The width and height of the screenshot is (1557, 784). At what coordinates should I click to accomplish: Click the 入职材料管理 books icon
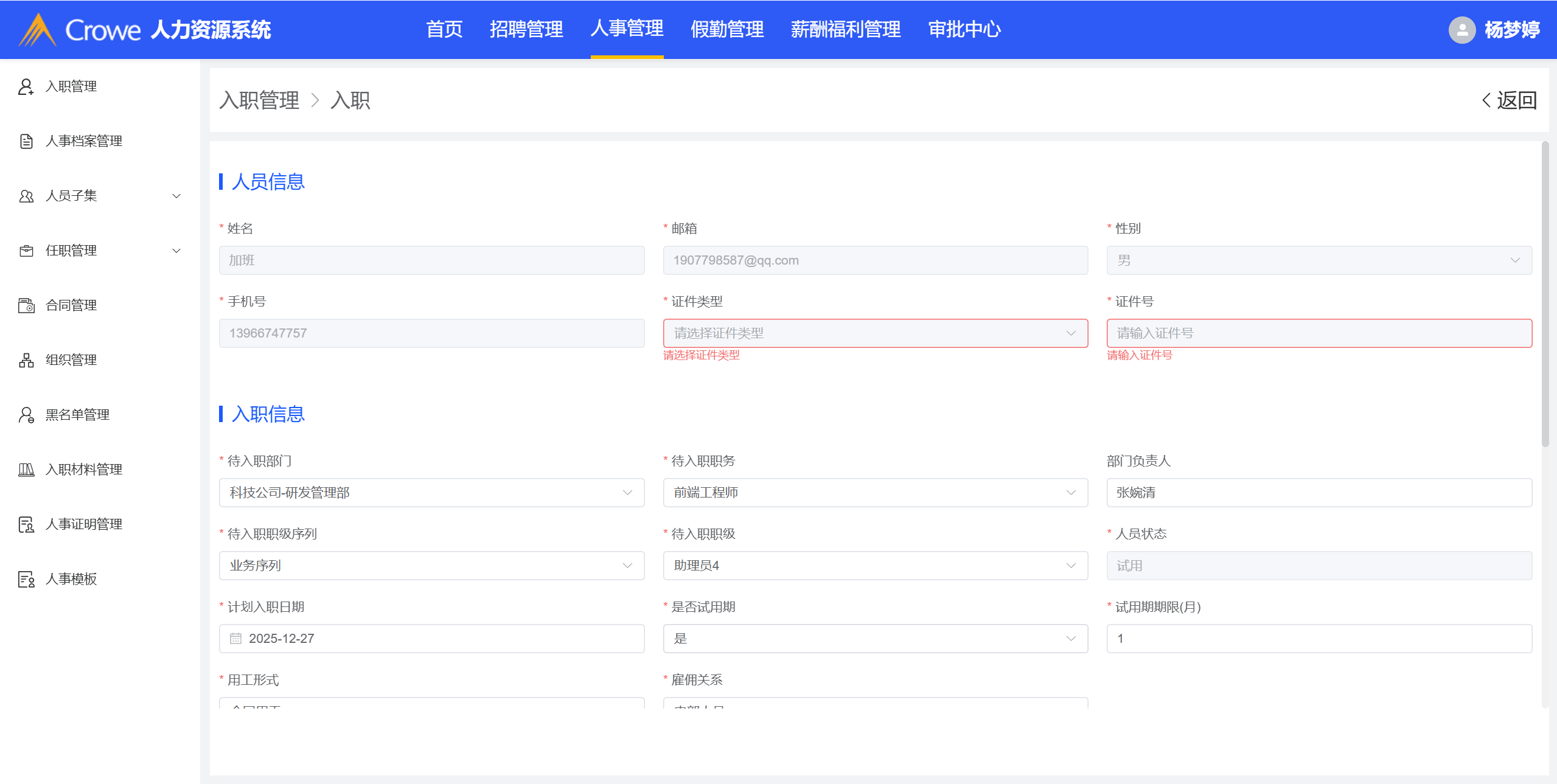(26, 470)
